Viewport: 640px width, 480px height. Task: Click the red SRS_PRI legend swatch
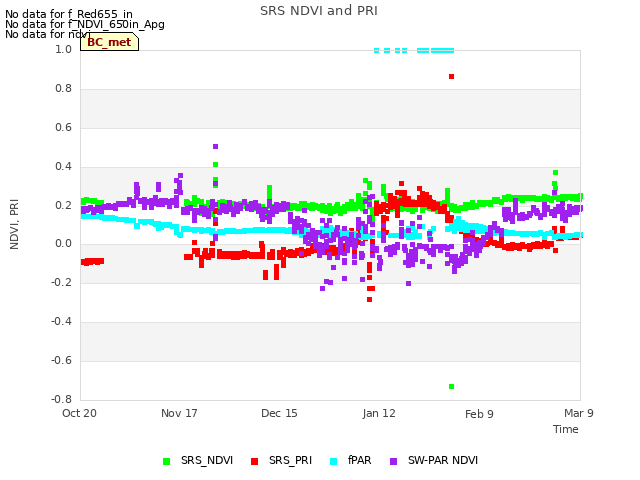tap(254, 461)
